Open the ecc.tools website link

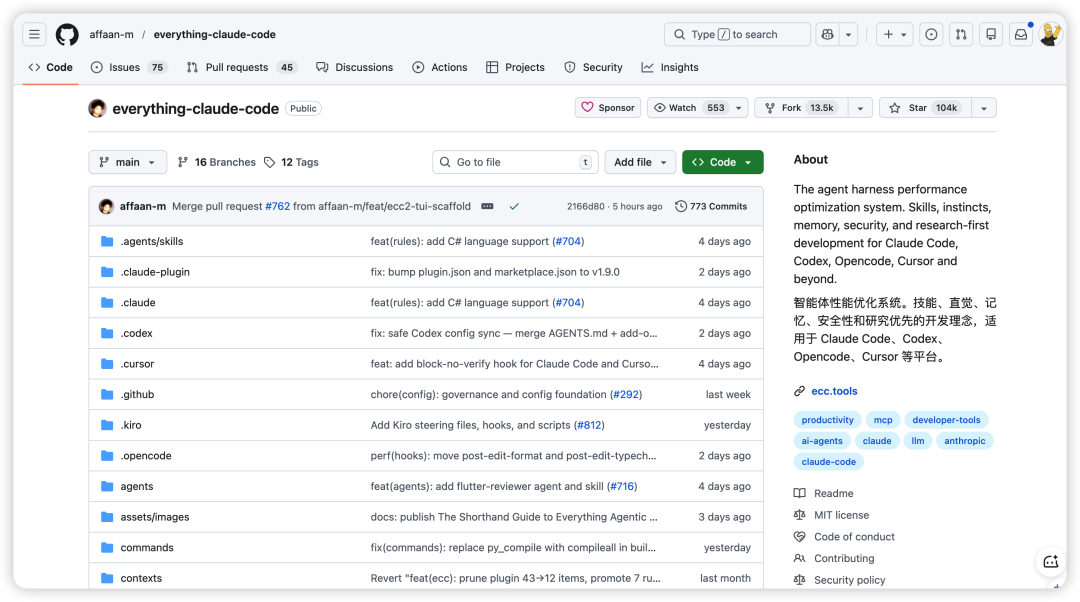point(834,391)
